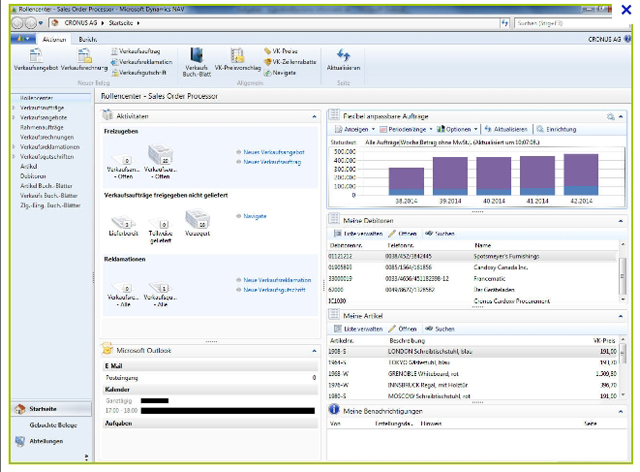Screen dimensions: 640x472
Task: Select Spotsmeyer's Furnishings debitor row
Action: [x=473, y=256]
